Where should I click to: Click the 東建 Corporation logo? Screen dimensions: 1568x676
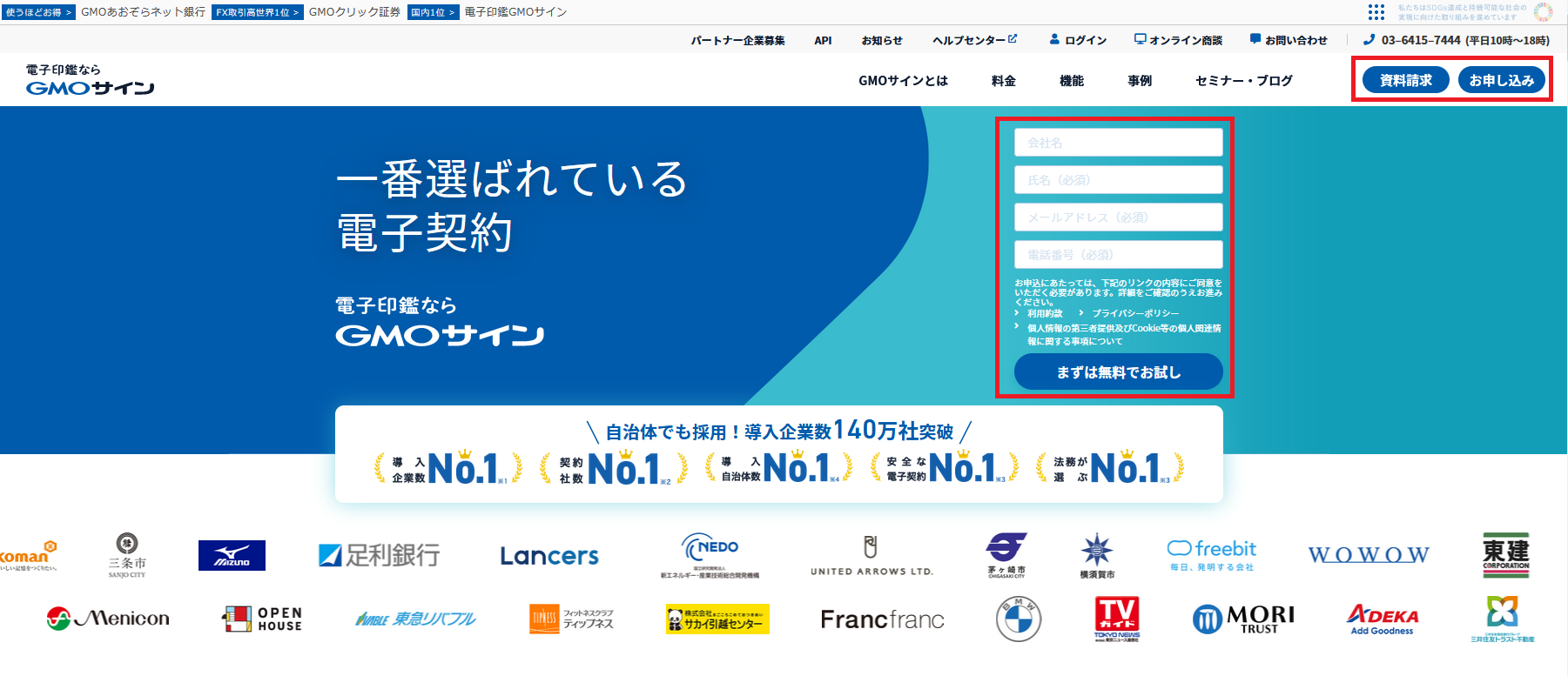[1506, 555]
